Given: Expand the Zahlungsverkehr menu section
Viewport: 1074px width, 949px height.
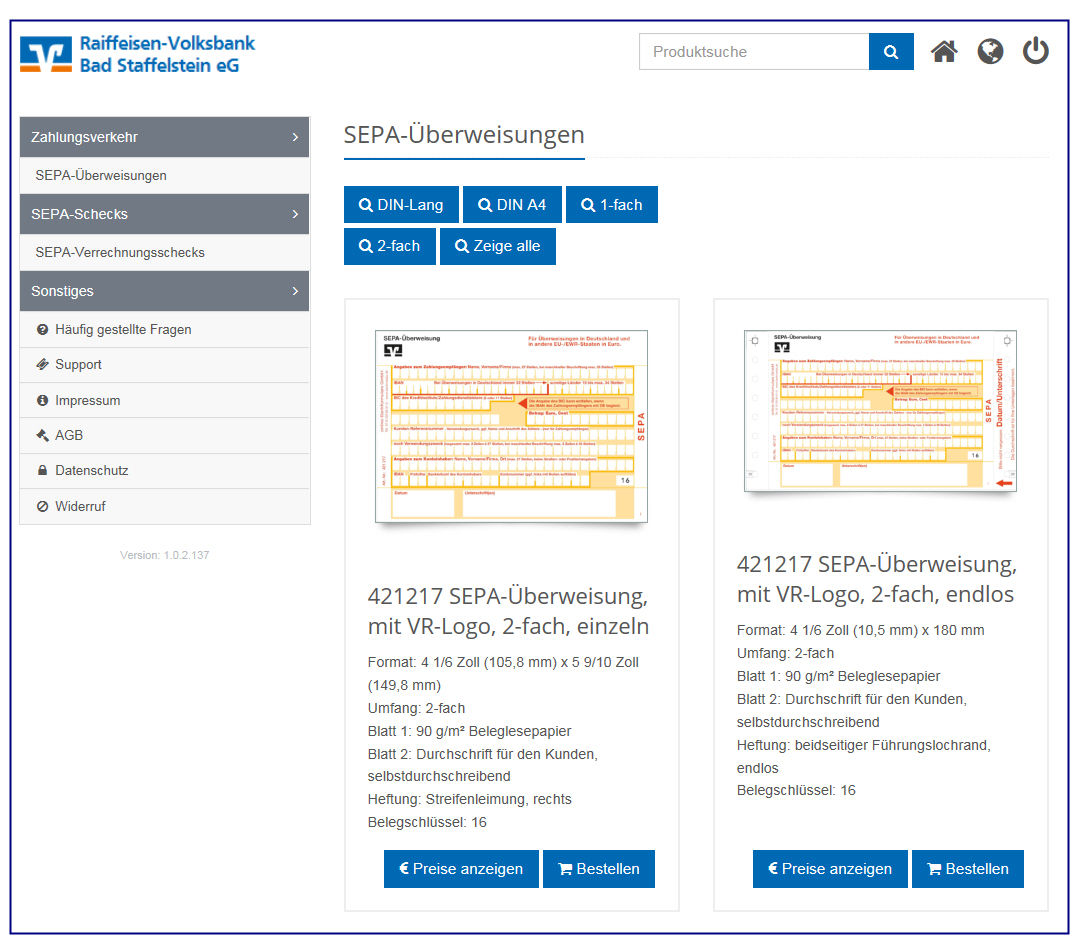Looking at the screenshot, I should coord(164,137).
